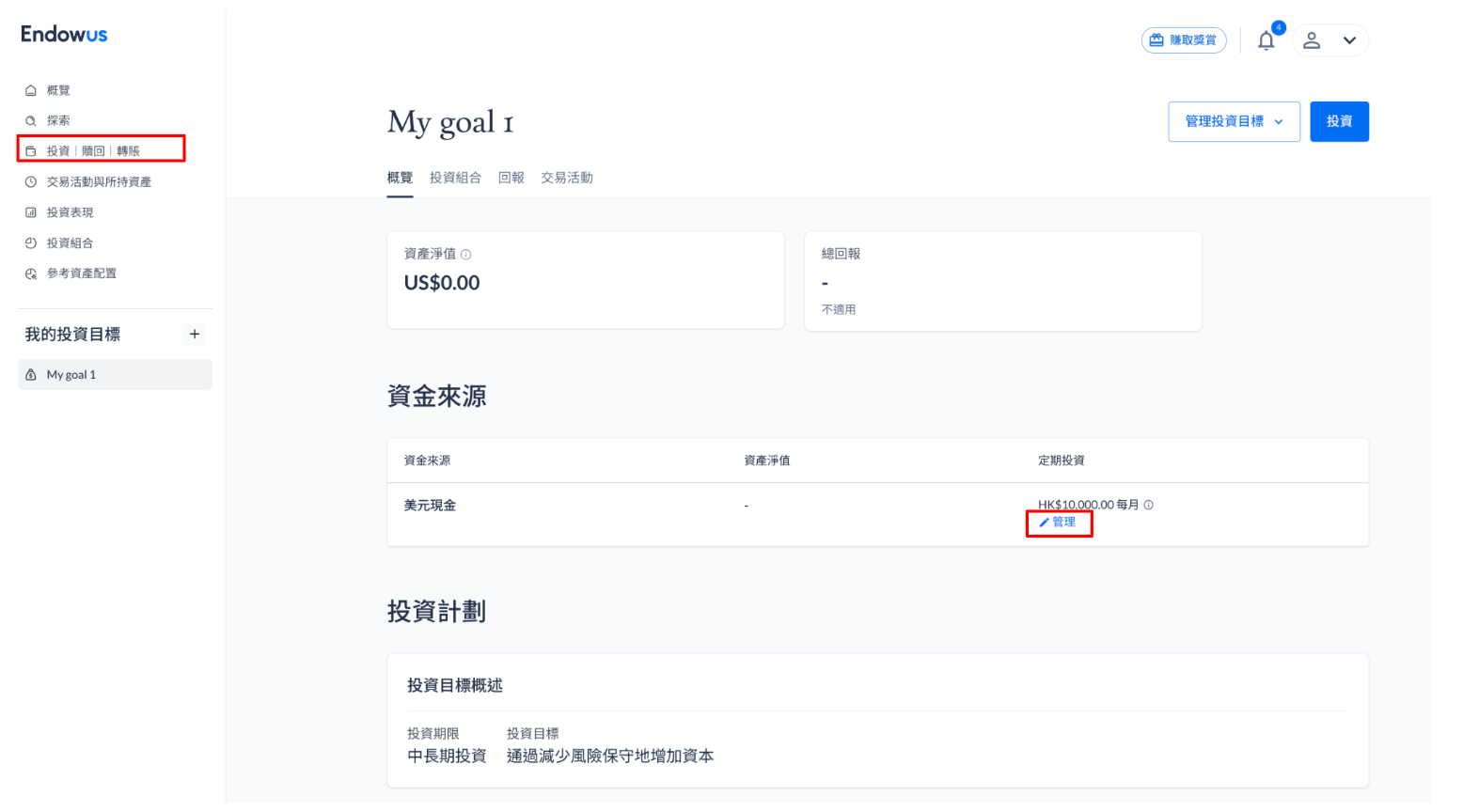
Task: Click the info icon beside 資產淨值
Action: [x=466, y=255]
